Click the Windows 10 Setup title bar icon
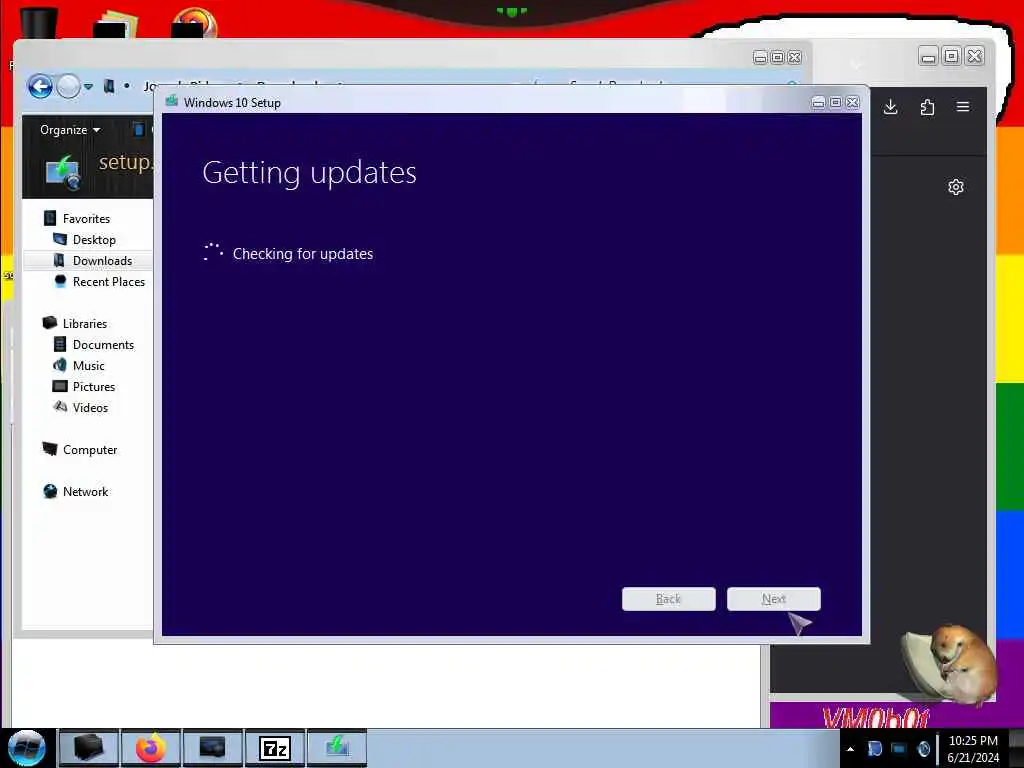The height and width of the screenshot is (768, 1024). point(172,101)
